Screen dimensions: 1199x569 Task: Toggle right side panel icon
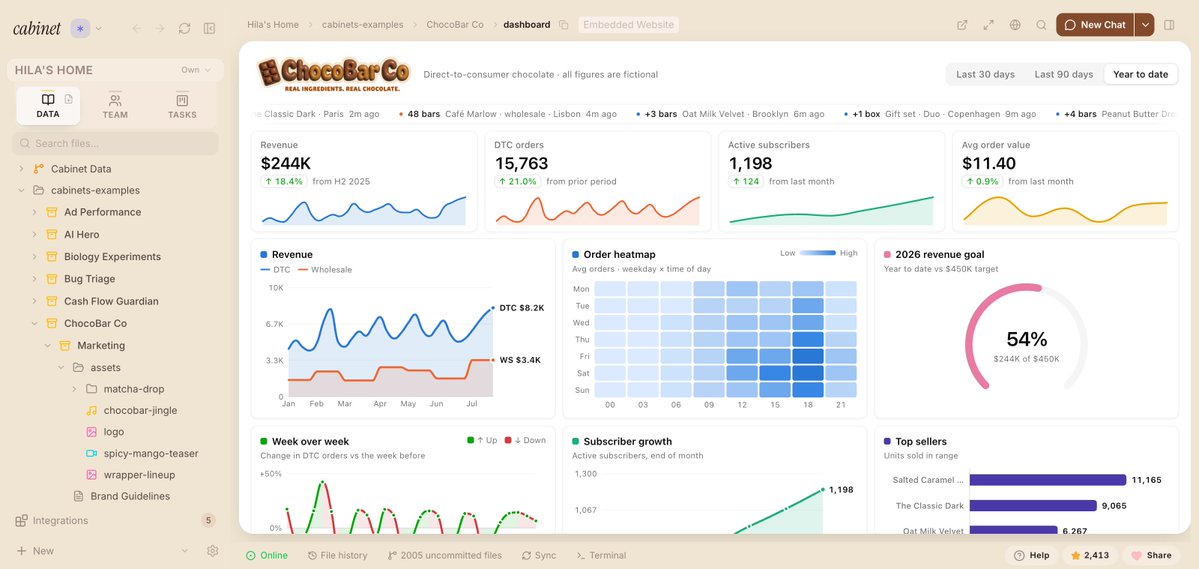click(x=1169, y=24)
